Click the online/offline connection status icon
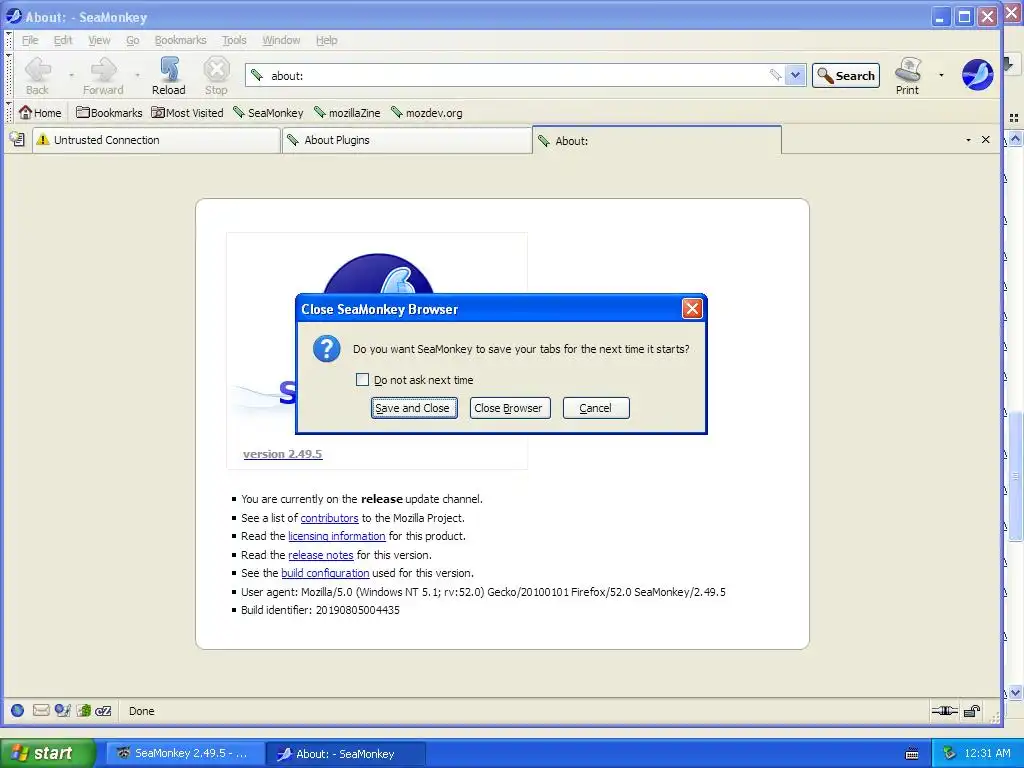This screenshot has height=768, width=1024. point(944,711)
